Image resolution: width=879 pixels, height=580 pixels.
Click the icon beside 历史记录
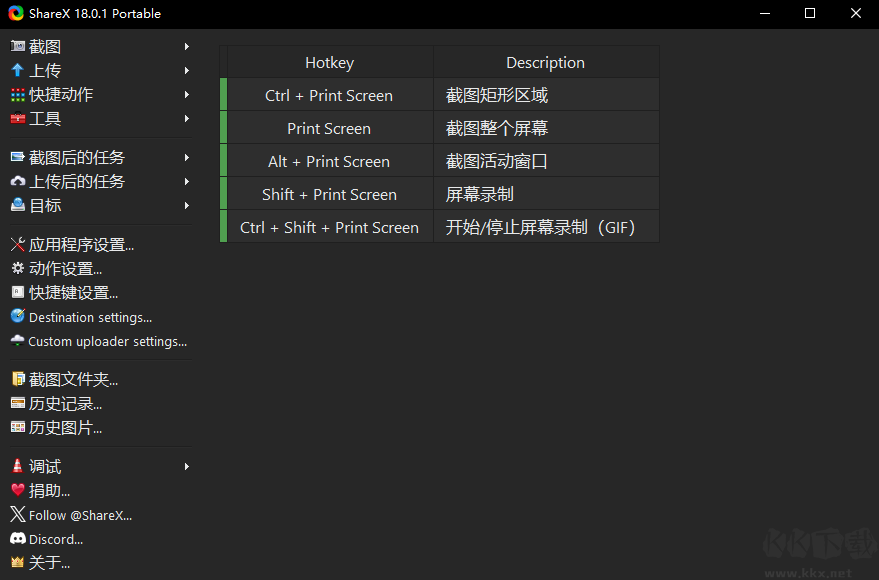18,403
